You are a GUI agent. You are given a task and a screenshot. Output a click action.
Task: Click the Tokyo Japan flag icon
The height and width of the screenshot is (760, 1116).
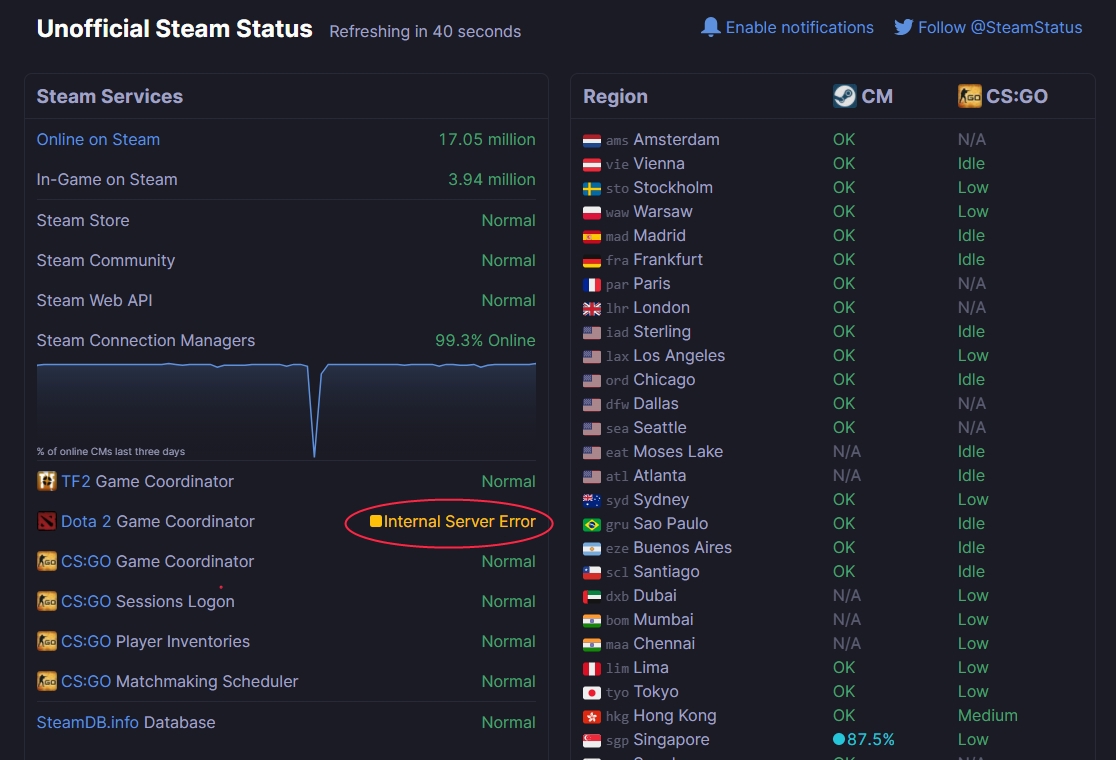click(x=592, y=692)
